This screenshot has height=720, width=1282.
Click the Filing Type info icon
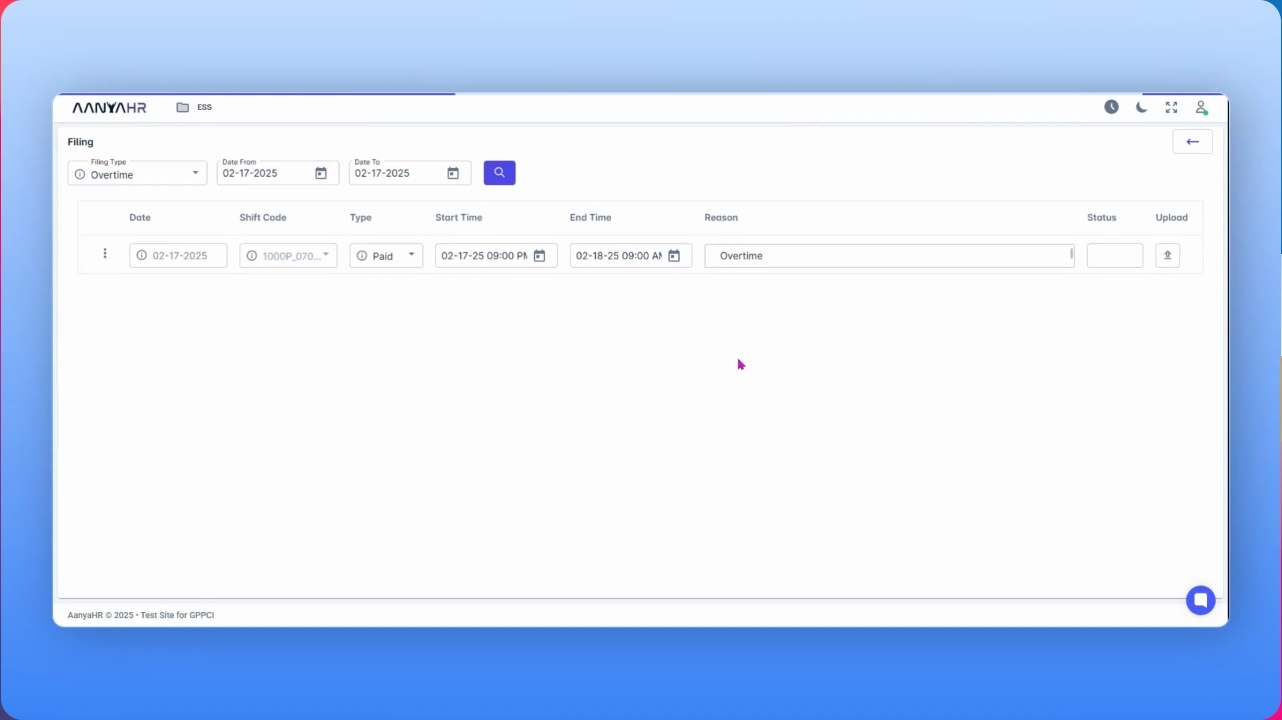(x=80, y=174)
